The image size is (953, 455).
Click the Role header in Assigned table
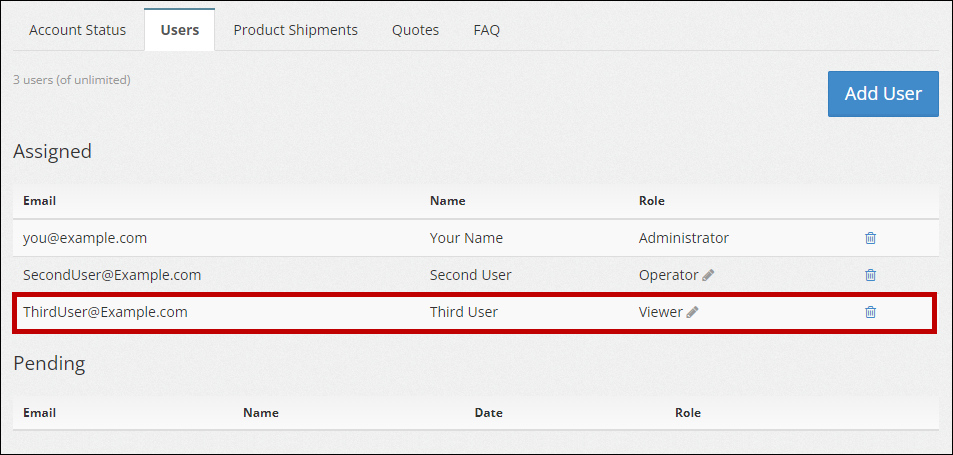pyautogui.click(x=651, y=201)
